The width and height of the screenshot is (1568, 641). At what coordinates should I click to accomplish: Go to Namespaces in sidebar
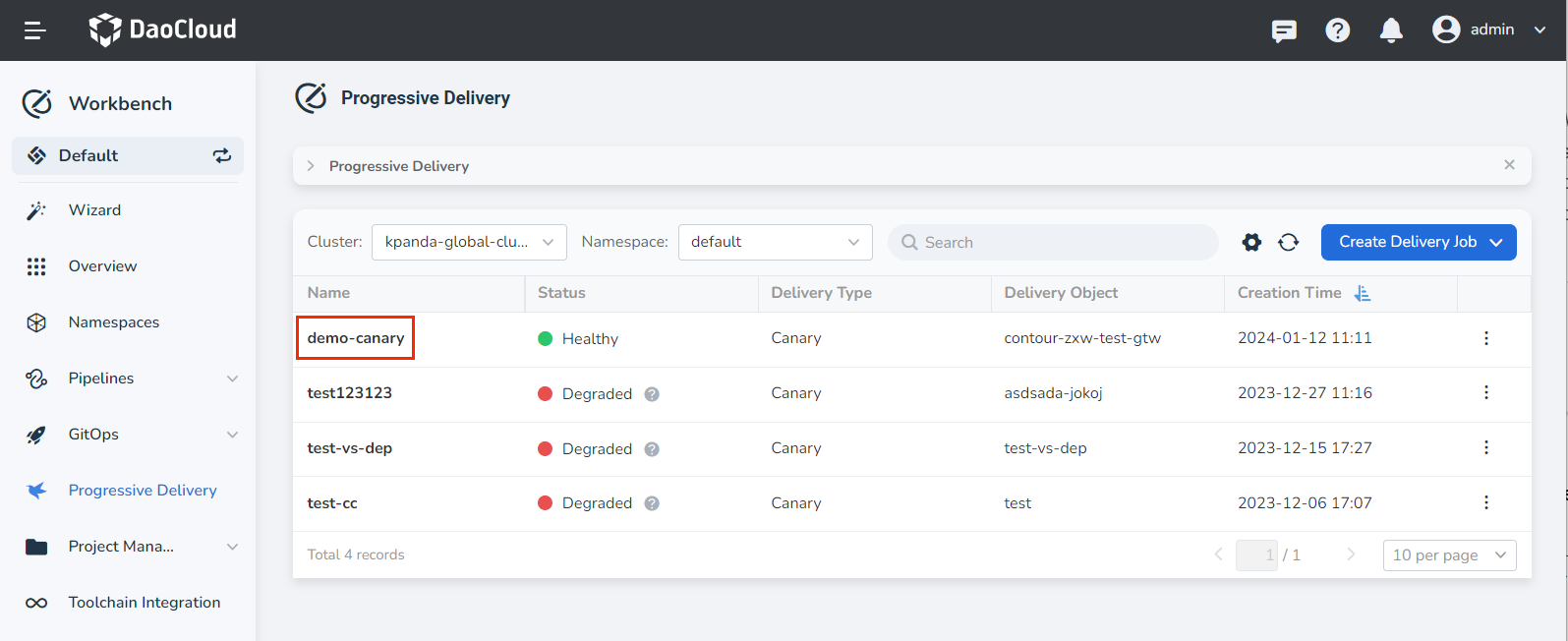[x=113, y=322]
